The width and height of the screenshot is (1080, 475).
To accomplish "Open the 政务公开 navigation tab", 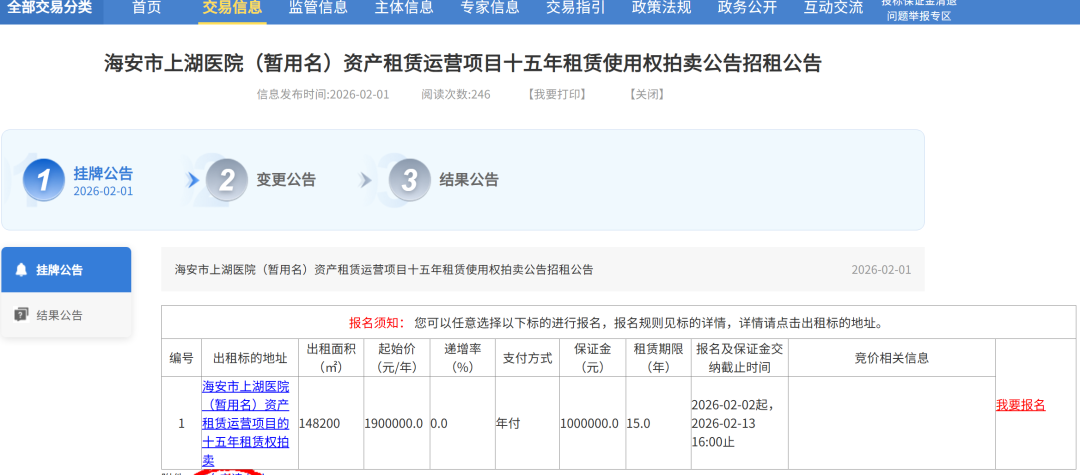I will [x=747, y=8].
